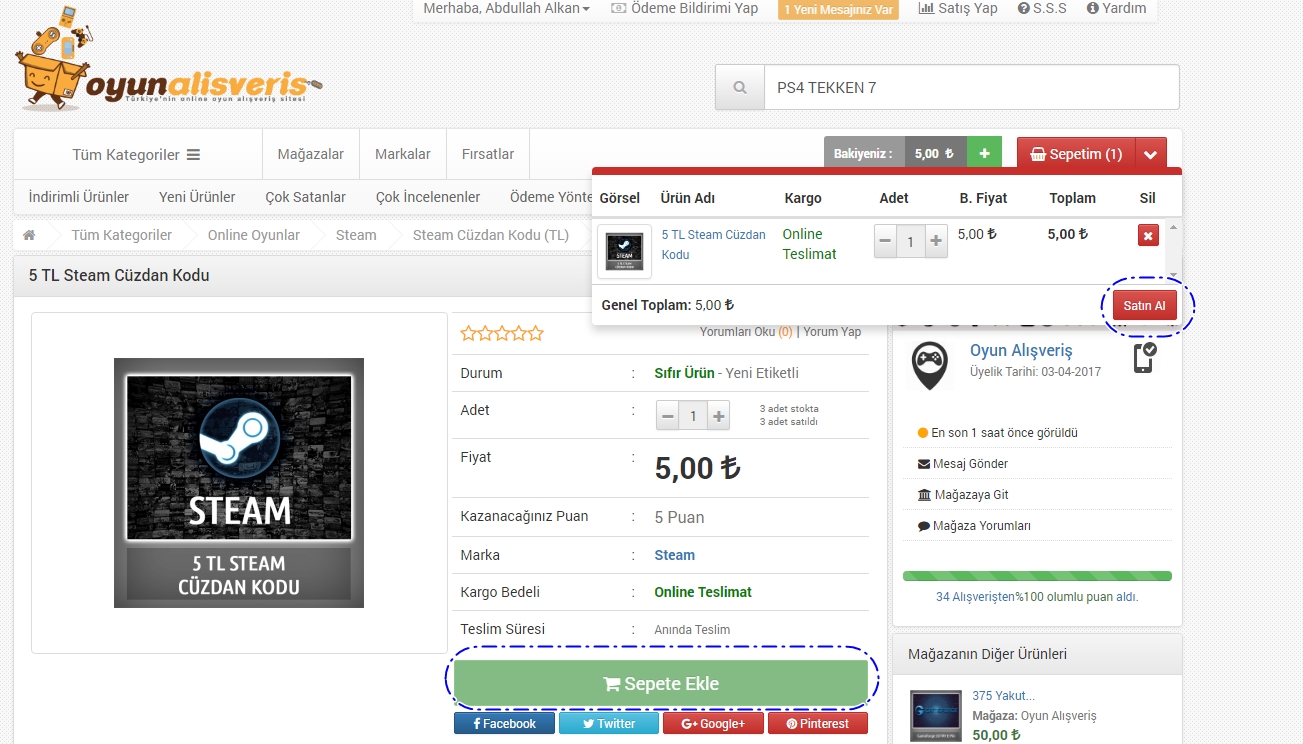This screenshot has height=744, width=1303.
Task: Click Steam brand link
Action: point(674,555)
